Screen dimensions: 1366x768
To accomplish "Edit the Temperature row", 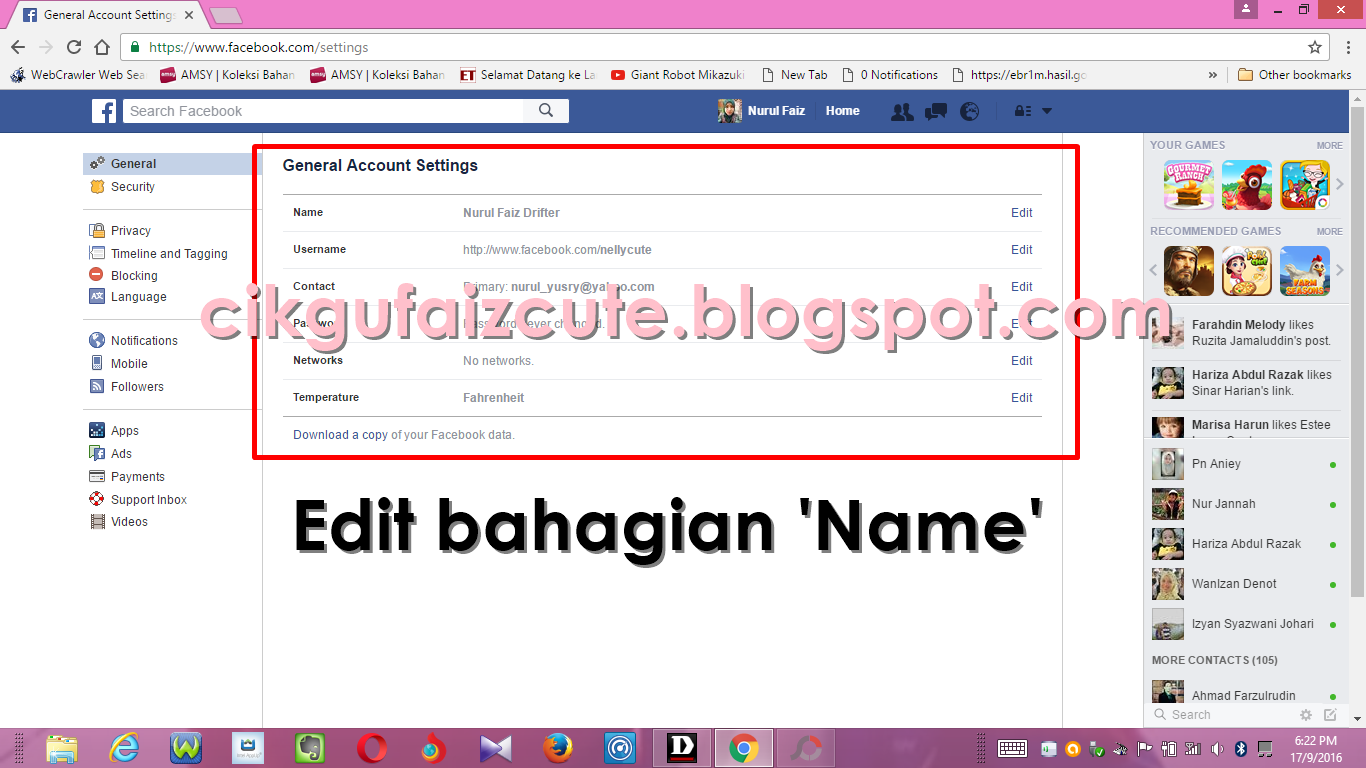I will 1021,398.
